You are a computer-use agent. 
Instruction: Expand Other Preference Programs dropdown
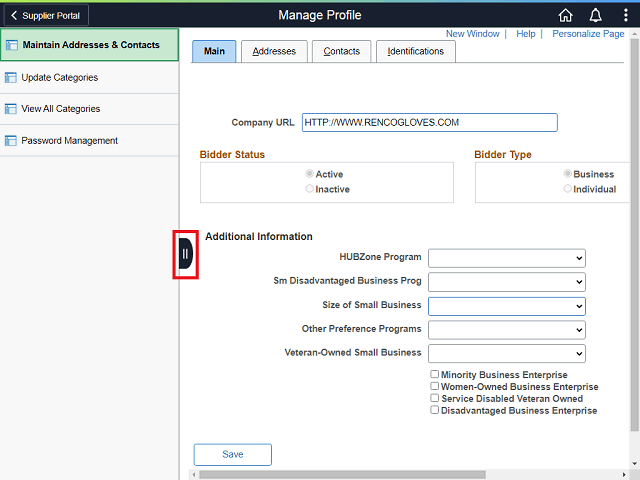click(507, 330)
